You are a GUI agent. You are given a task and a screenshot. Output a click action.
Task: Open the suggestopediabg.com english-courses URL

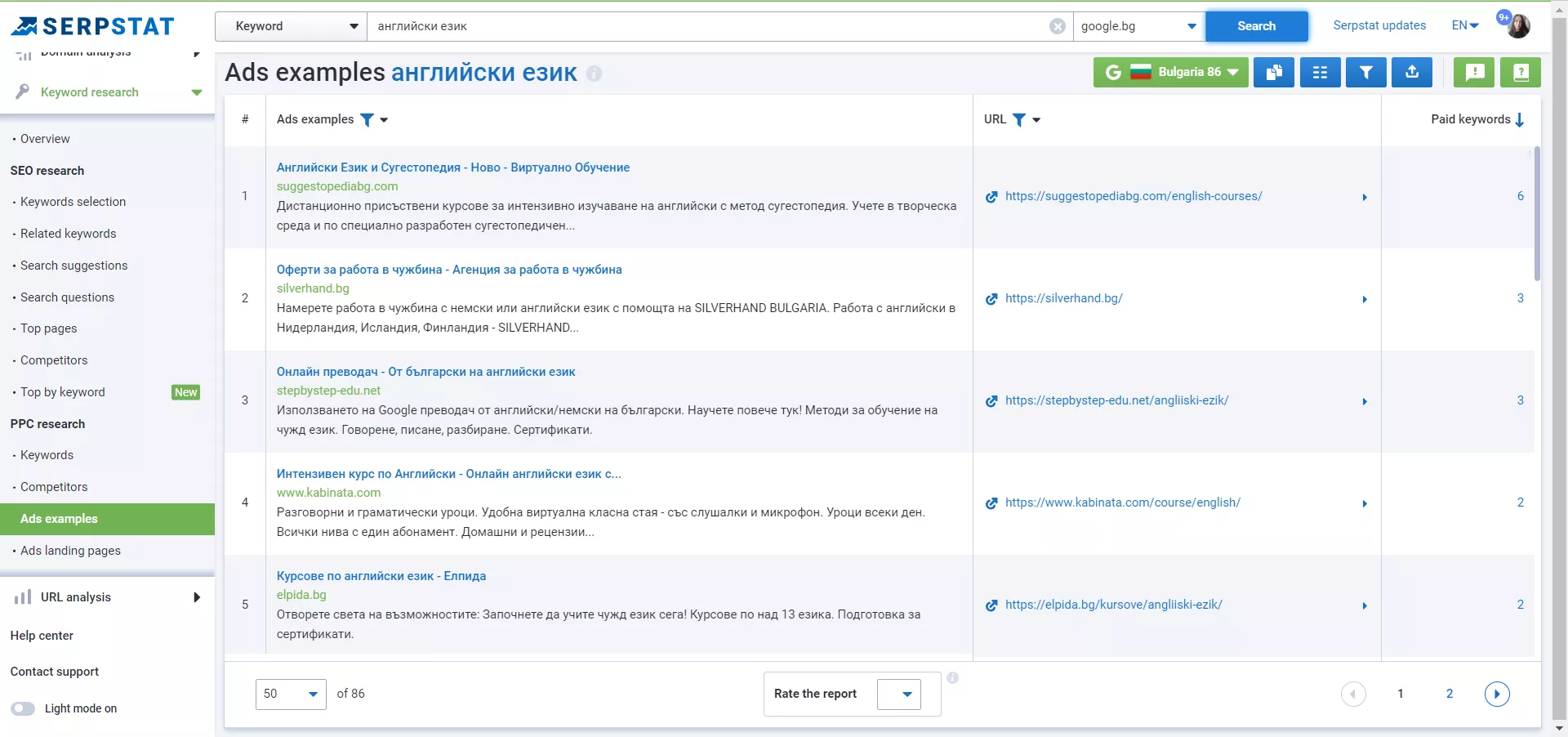1134,196
